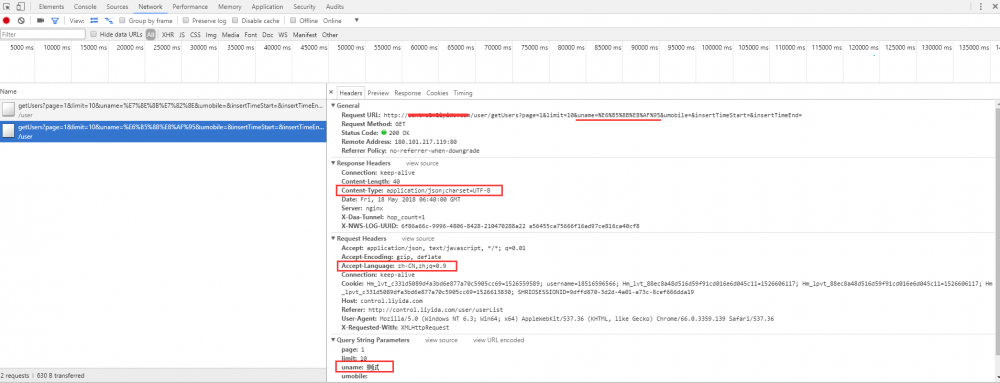Open the request Timing tab
Screen dimensions: 1000x383
pyautogui.click(x=463, y=93)
